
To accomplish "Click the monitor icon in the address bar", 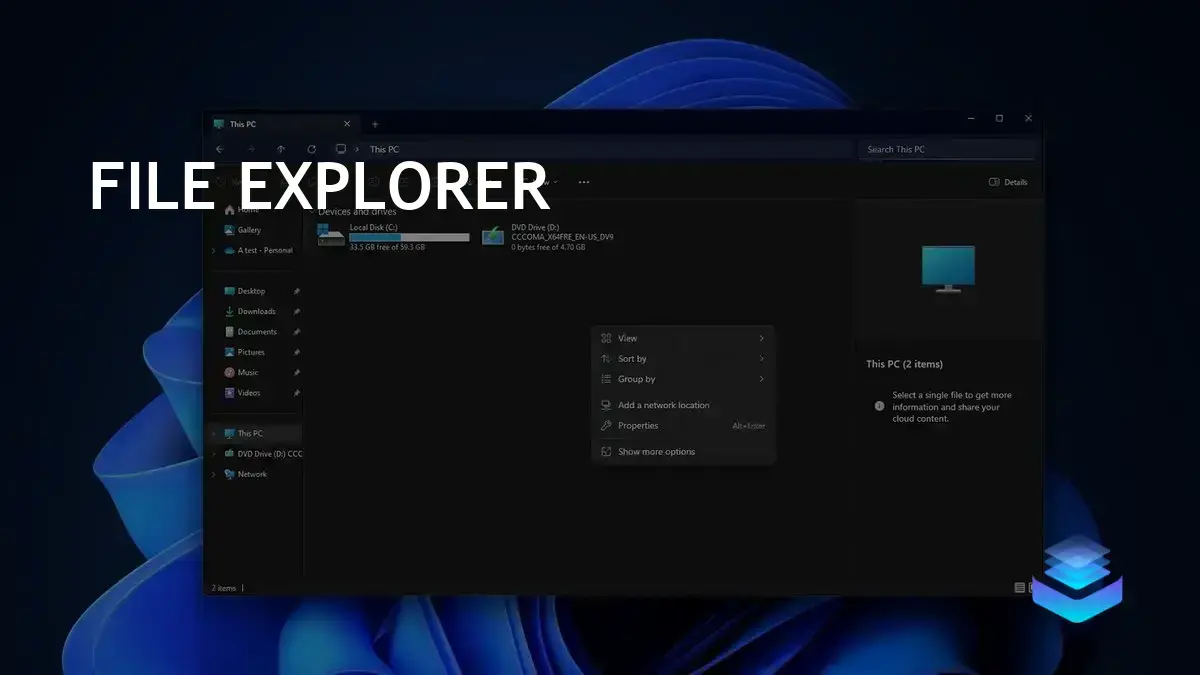I will point(341,149).
